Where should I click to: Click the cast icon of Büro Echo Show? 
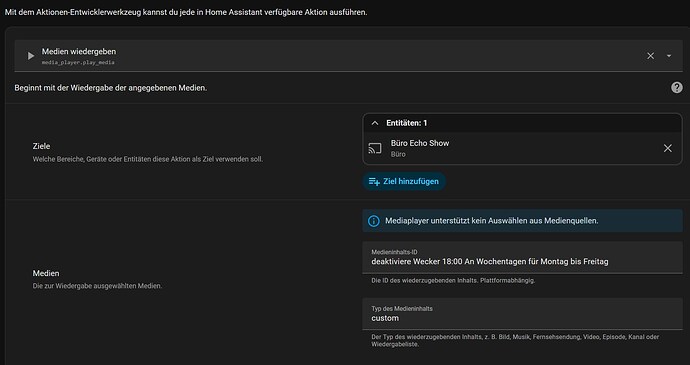click(375, 148)
